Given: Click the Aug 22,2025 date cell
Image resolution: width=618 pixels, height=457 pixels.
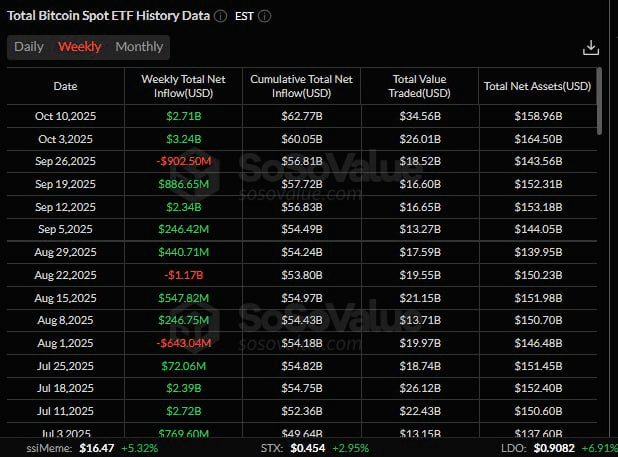Looking at the screenshot, I should tap(65, 274).
